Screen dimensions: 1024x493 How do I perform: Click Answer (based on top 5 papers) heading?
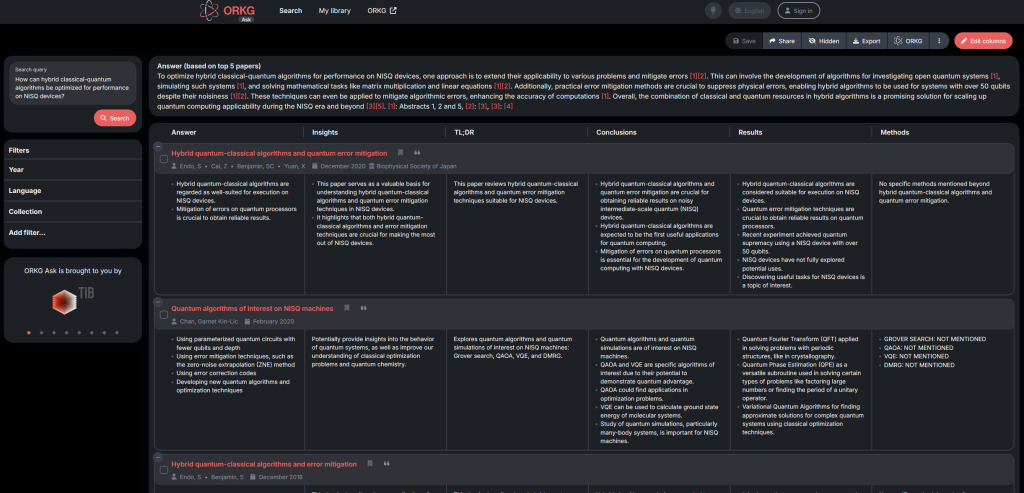[209, 66]
